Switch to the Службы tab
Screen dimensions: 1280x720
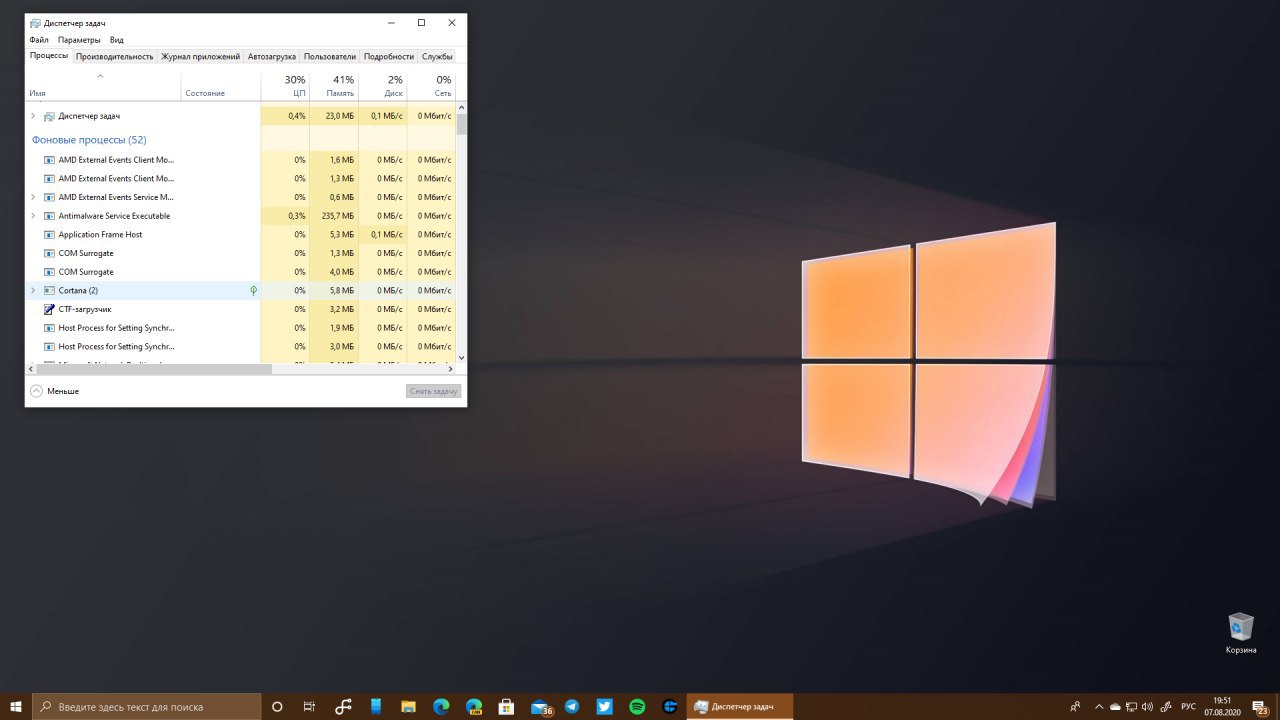point(437,57)
